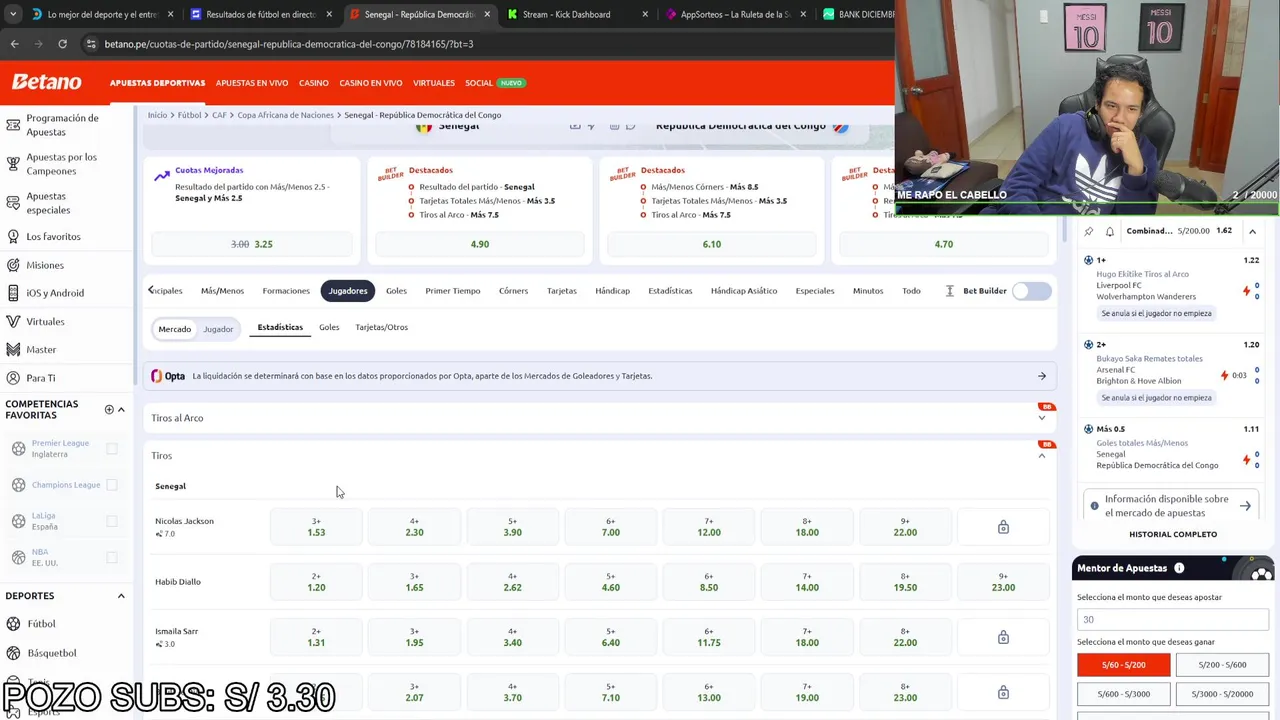Image resolution: width=1280 pixels, height=720 pixels.
Task: Close the Senegal - República Democrática browser tab
Action: (487, 15)
